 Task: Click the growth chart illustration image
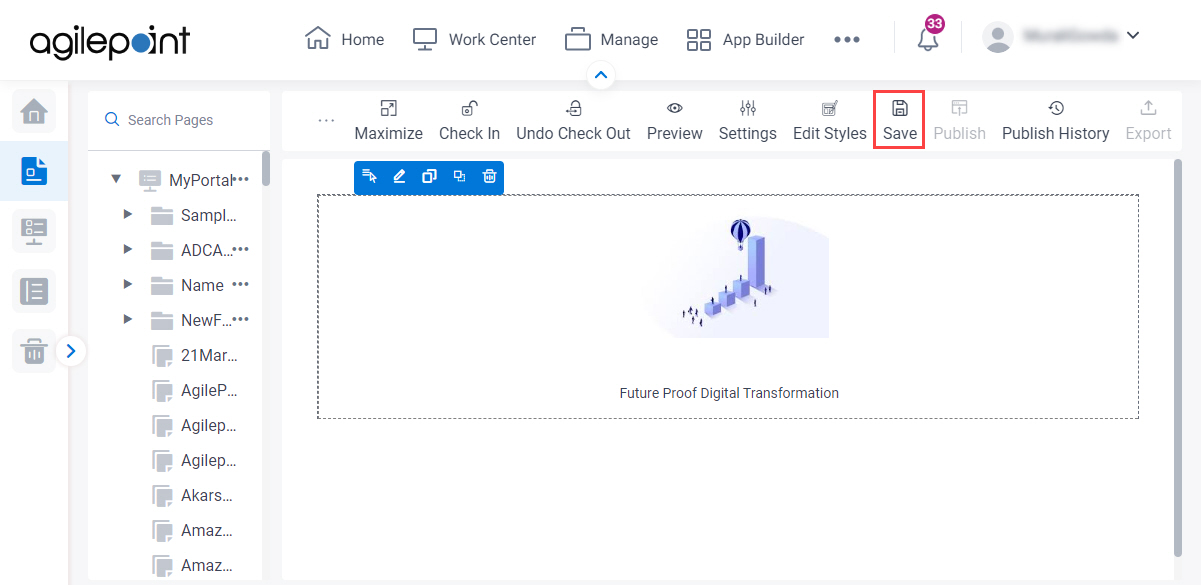(739, 277)
